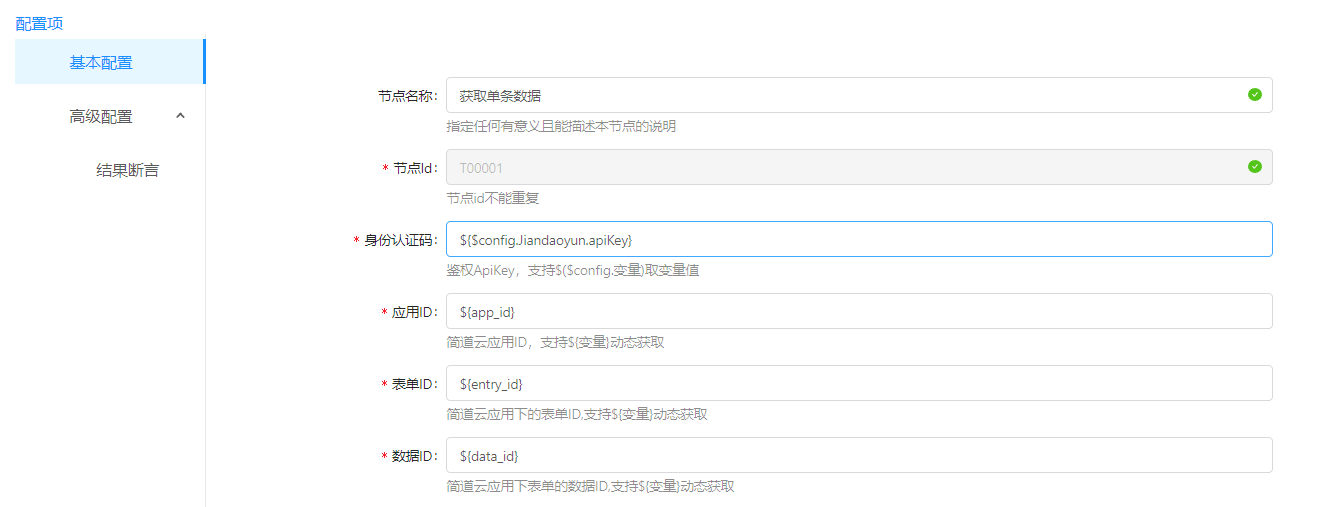Collapse the 高级配置 chevron arrow

(x=180, y=116)
